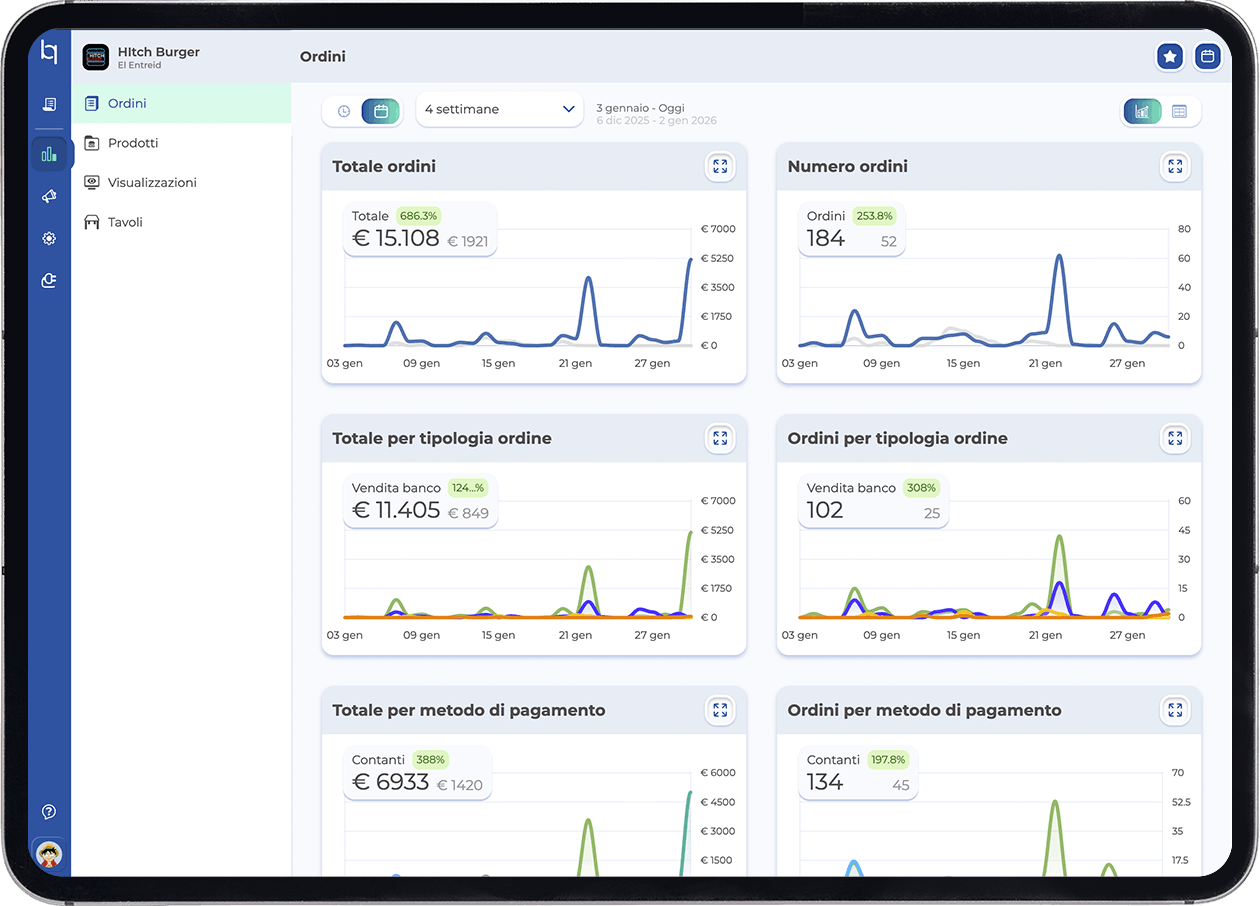This screenshot has width=1260, height=906.
Task: Click the user avatar at bottom left
Action: [49, 854]
